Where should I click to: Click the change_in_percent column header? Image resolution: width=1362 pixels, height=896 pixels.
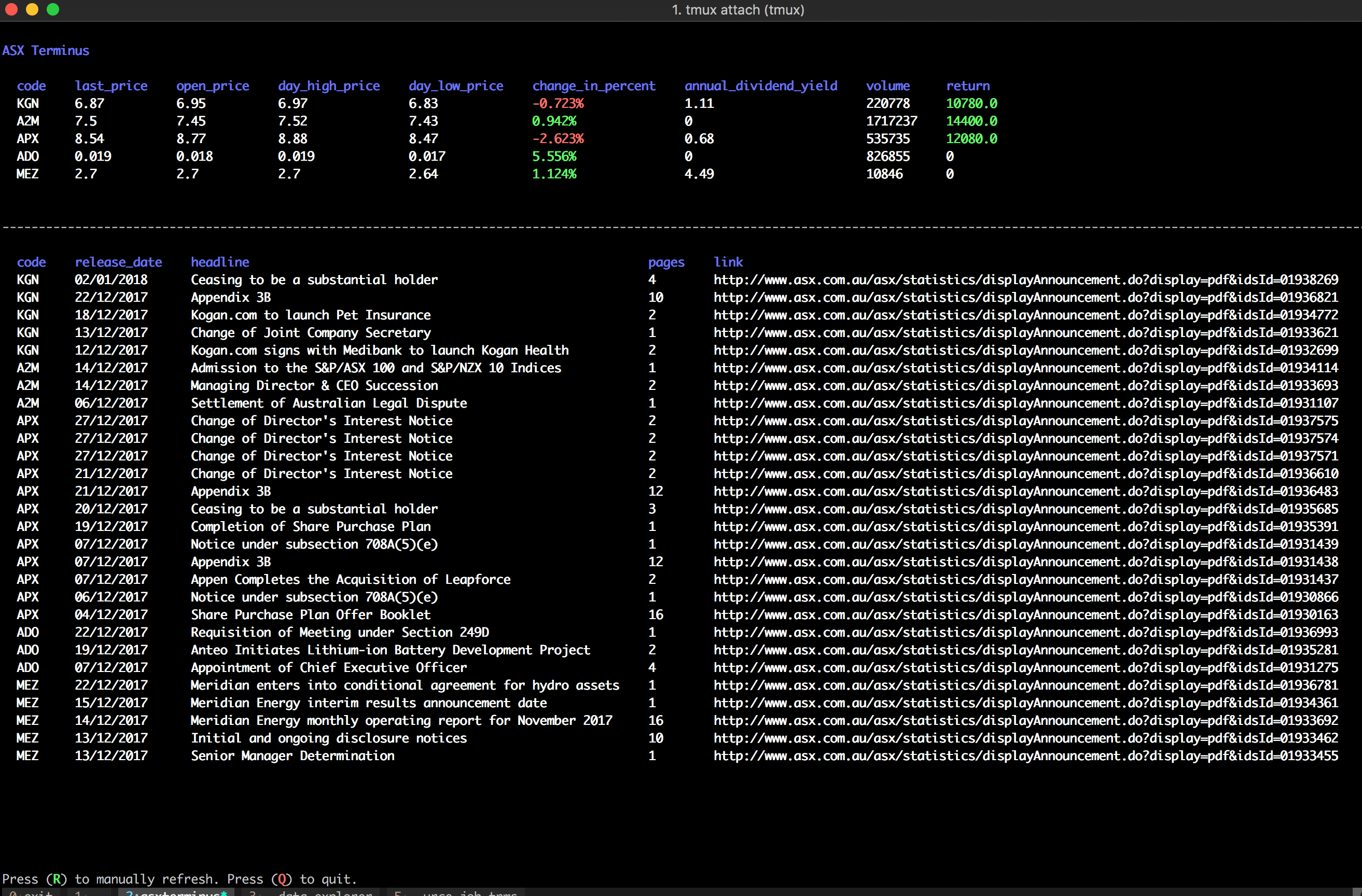(593, 86)
